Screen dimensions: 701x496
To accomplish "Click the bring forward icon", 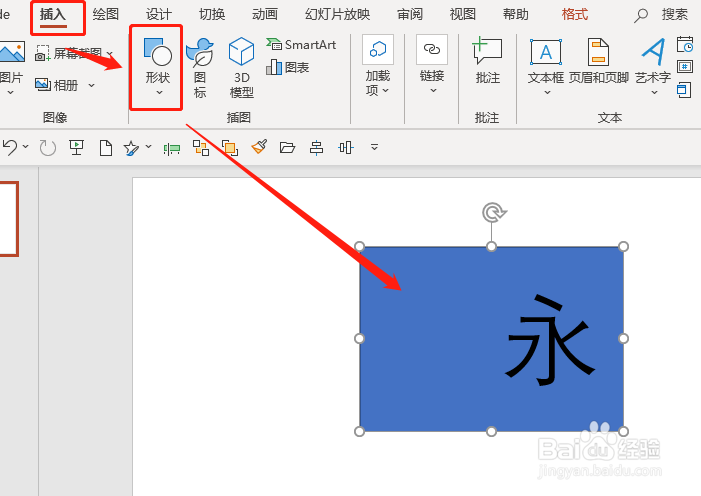I will click(x=230, y=148).
